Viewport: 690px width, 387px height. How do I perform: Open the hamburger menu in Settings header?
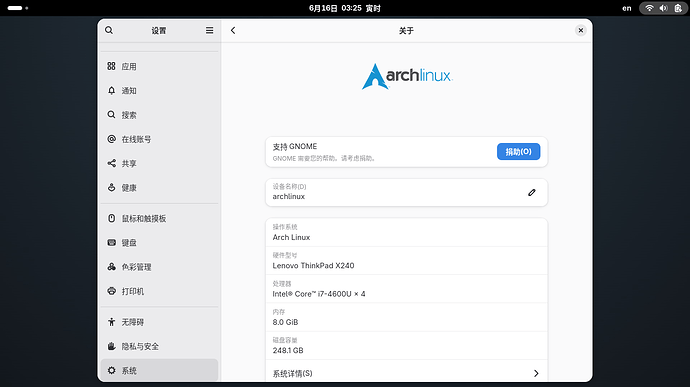click(x=209, y=30)
